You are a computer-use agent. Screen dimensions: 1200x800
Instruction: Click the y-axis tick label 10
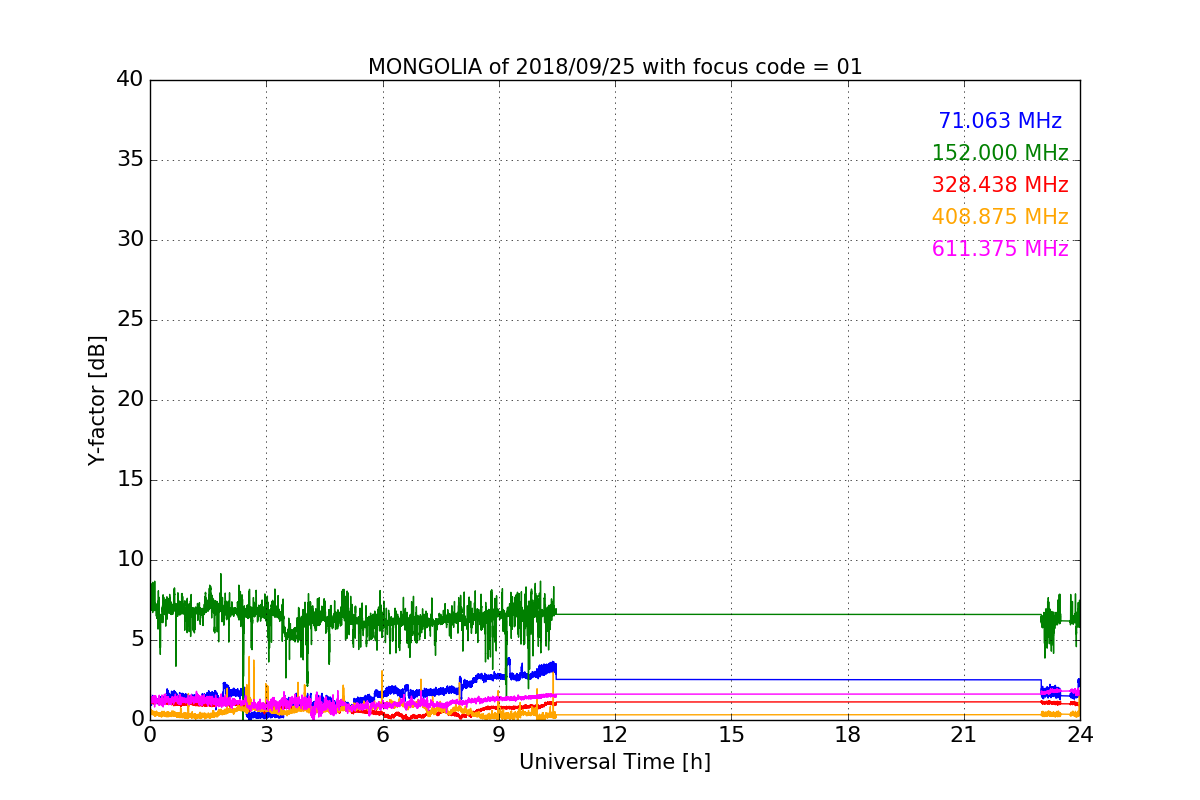click(129, 560)
